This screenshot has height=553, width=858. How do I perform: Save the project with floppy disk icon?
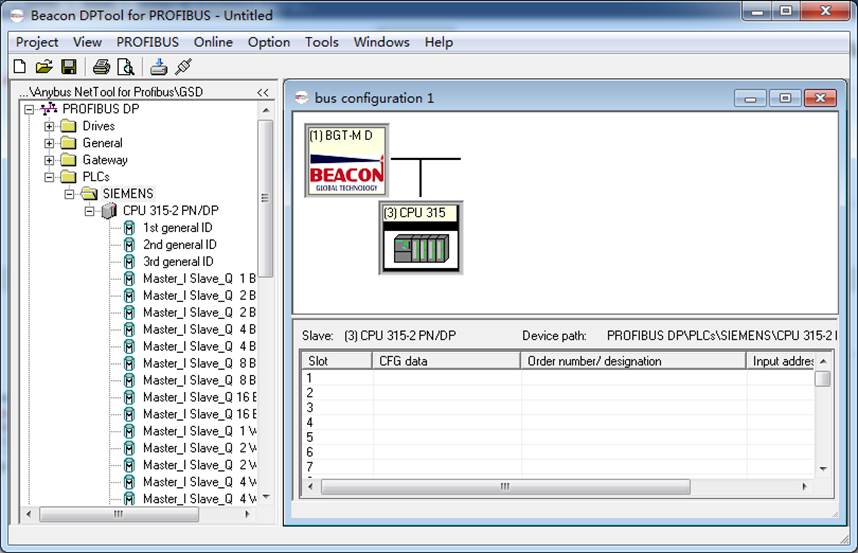(69, 67)
